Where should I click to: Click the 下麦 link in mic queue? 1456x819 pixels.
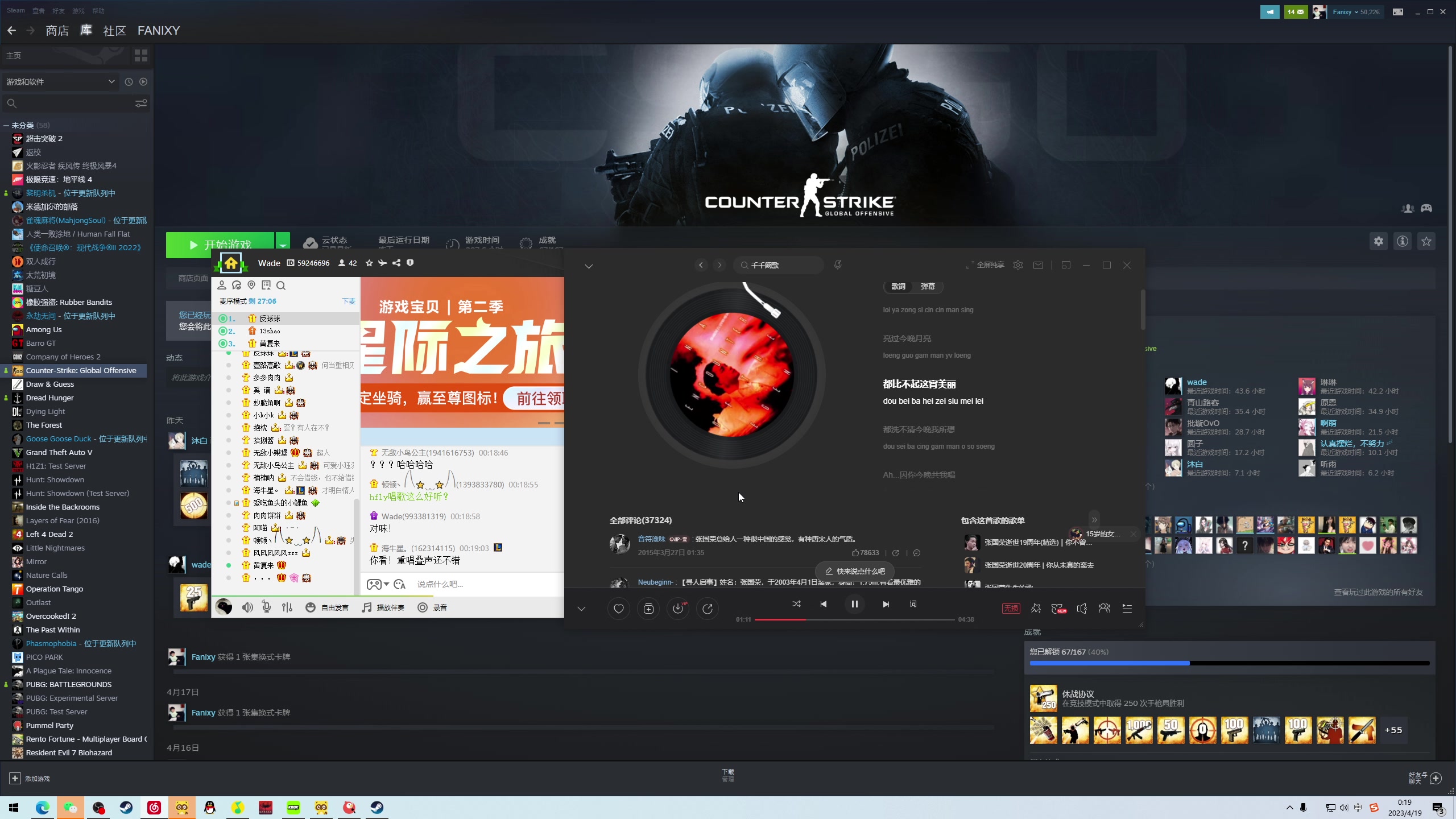[x=348, y=301]
